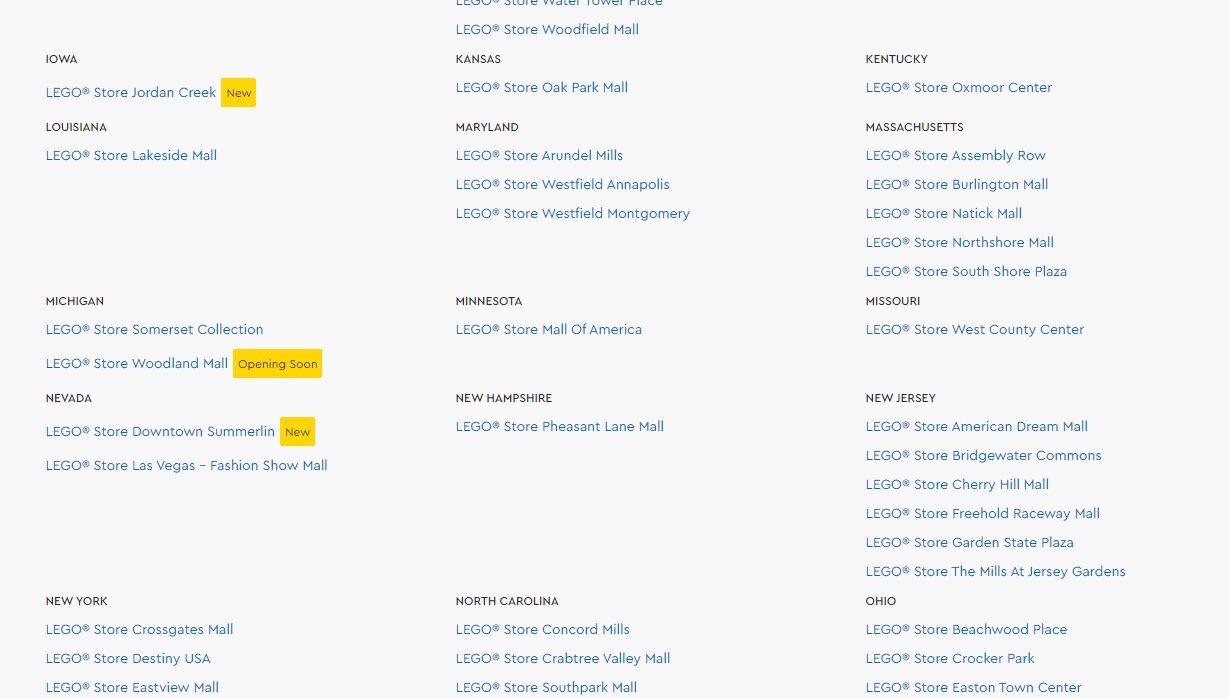Viewport: 1229px width, 699px height.
Task: Open LEGO Store Beachwood Place link
Action: [x=967, y=629]
